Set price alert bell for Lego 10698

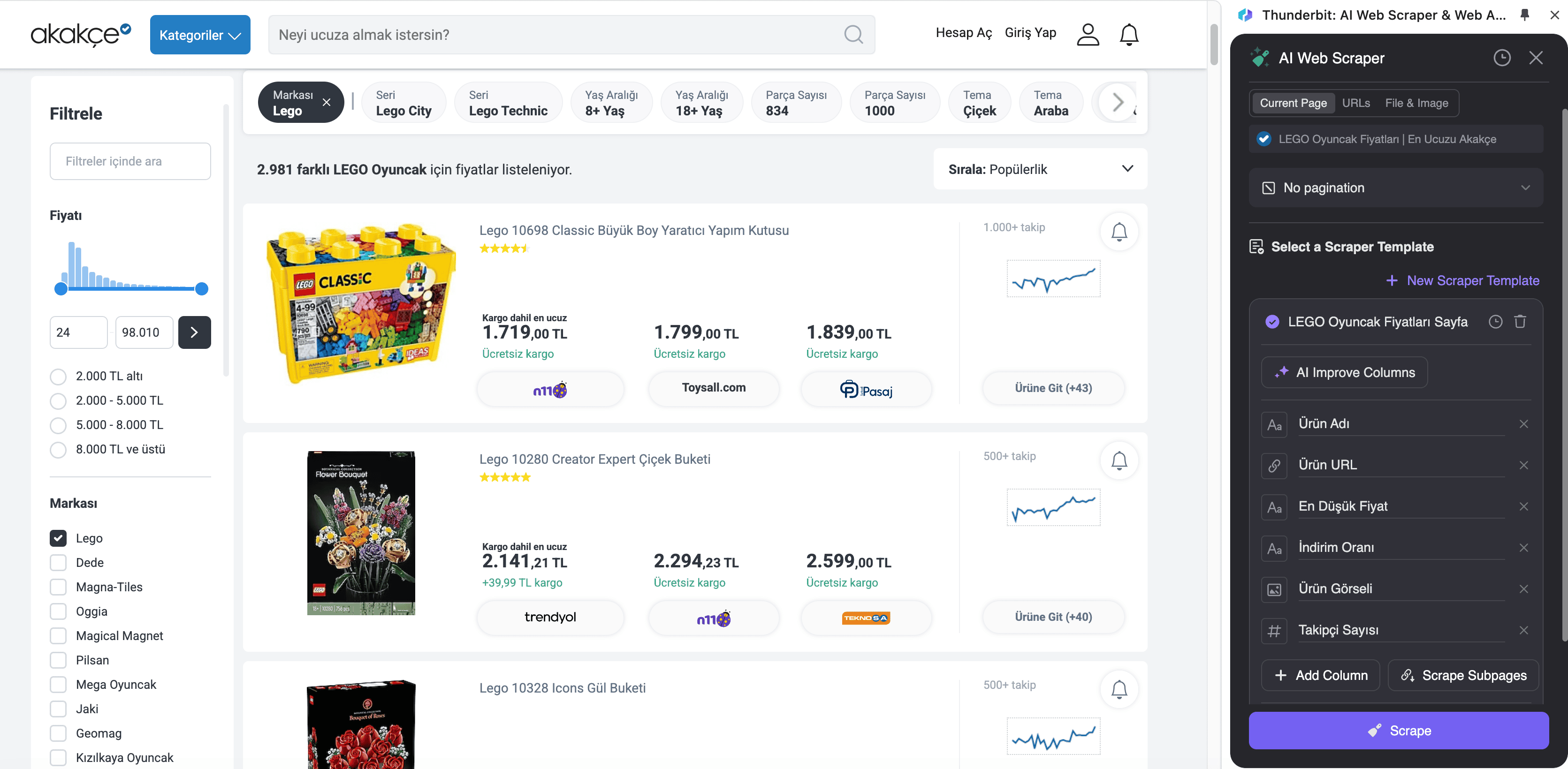[1119, 232]
